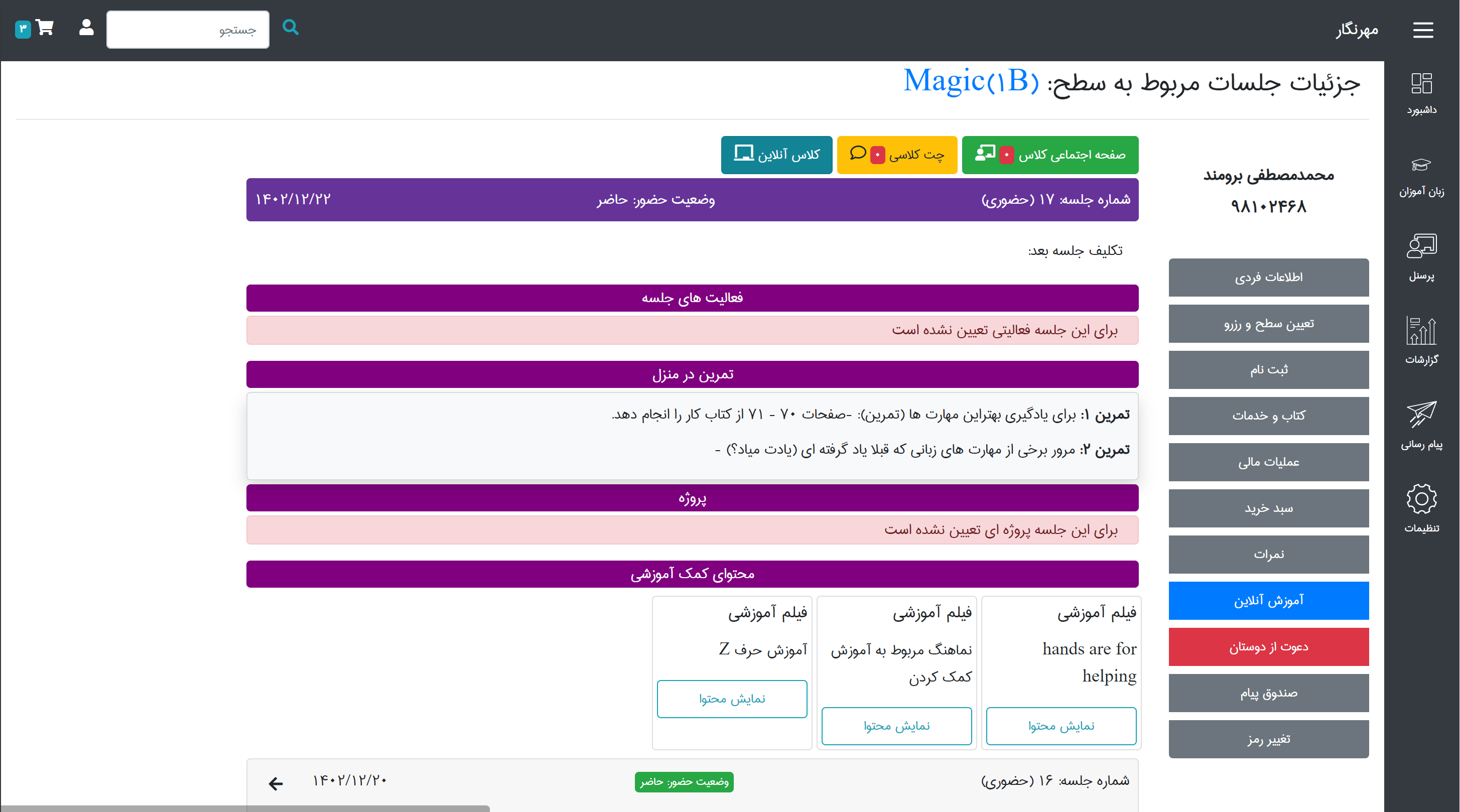1460x812 pixels.
Task: Click the user profile icon
Action: click(x=86, y=28)
